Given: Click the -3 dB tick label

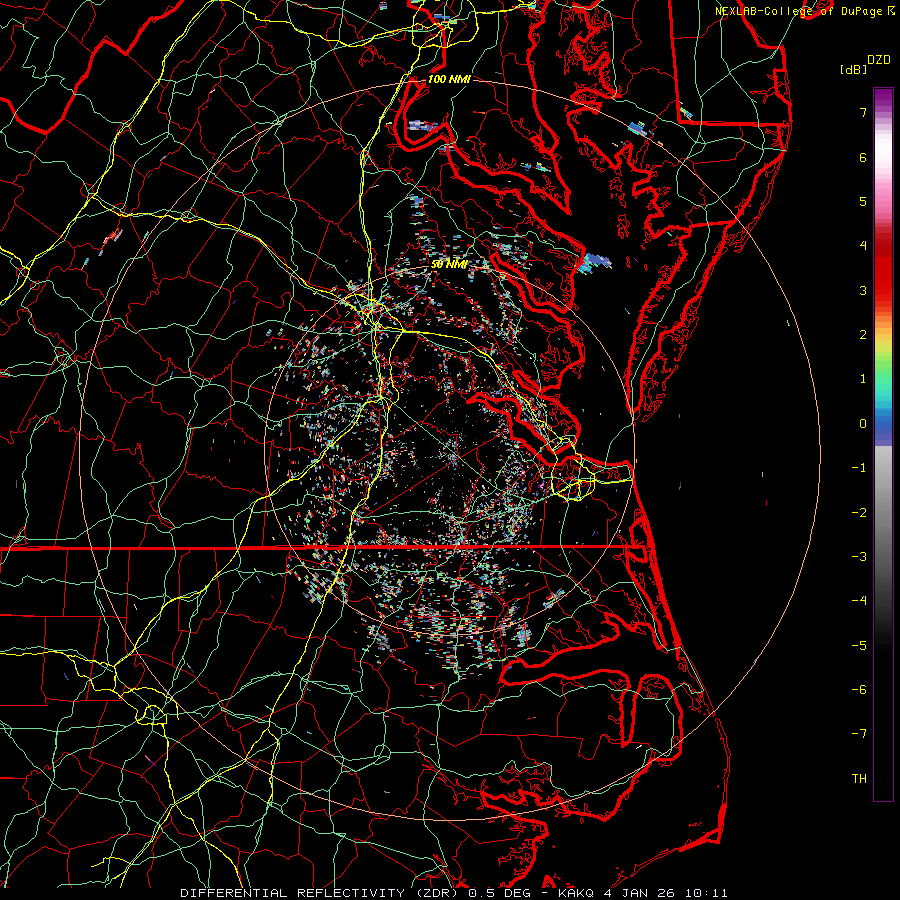Looking at the screenshot, I should click(859, 556).
